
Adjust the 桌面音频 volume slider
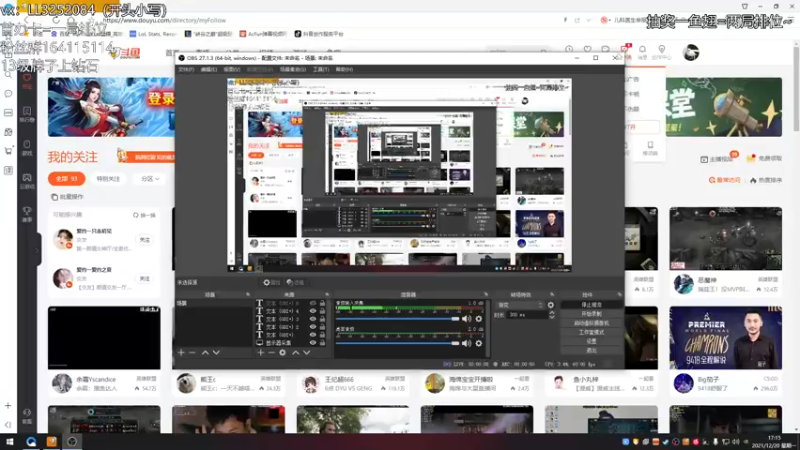(x=398, y=343)
